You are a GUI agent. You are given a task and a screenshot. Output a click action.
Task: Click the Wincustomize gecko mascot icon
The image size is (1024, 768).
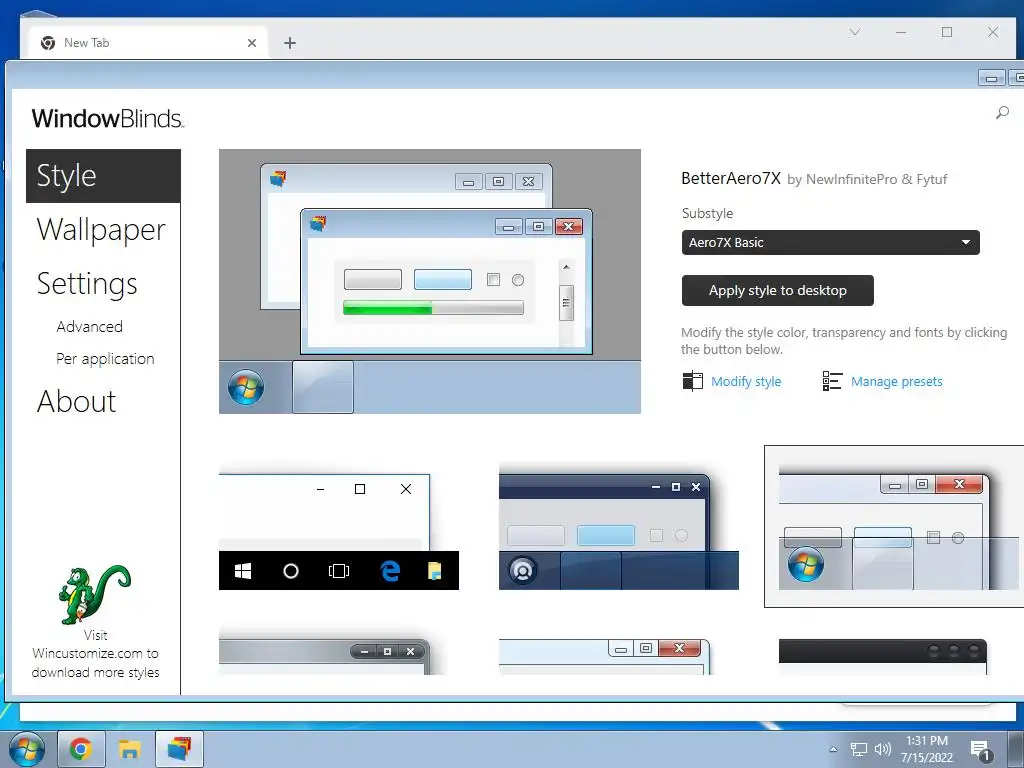[x=94, y=594]
